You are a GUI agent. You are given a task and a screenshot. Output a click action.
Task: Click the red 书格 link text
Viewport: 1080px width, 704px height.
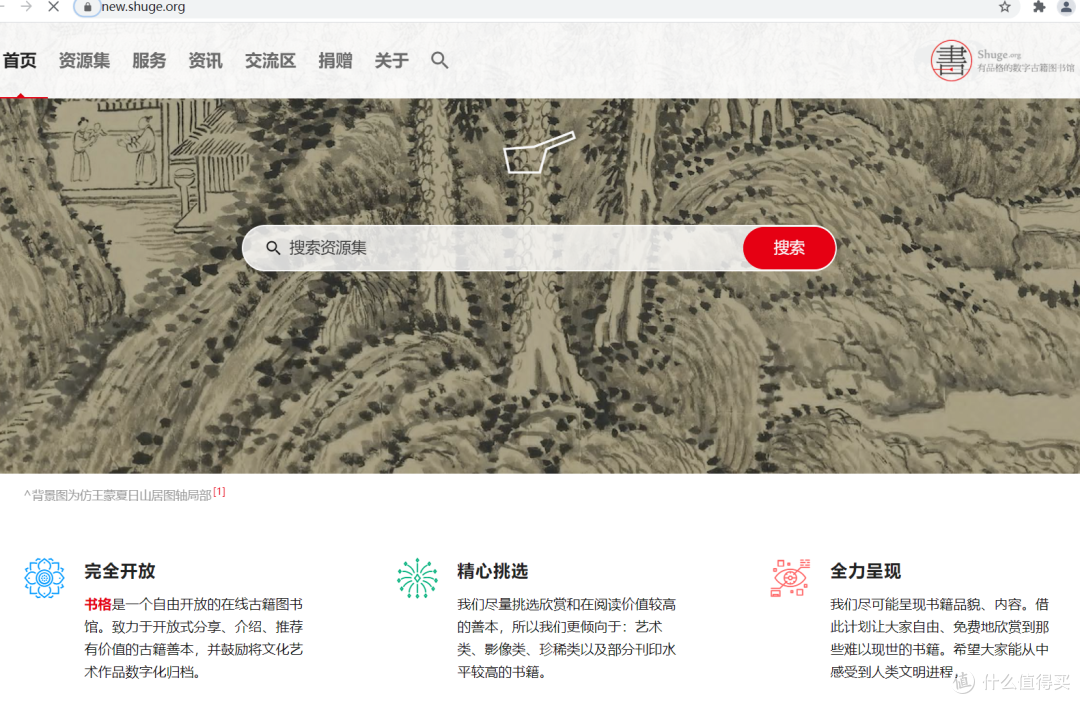[98, 604]
